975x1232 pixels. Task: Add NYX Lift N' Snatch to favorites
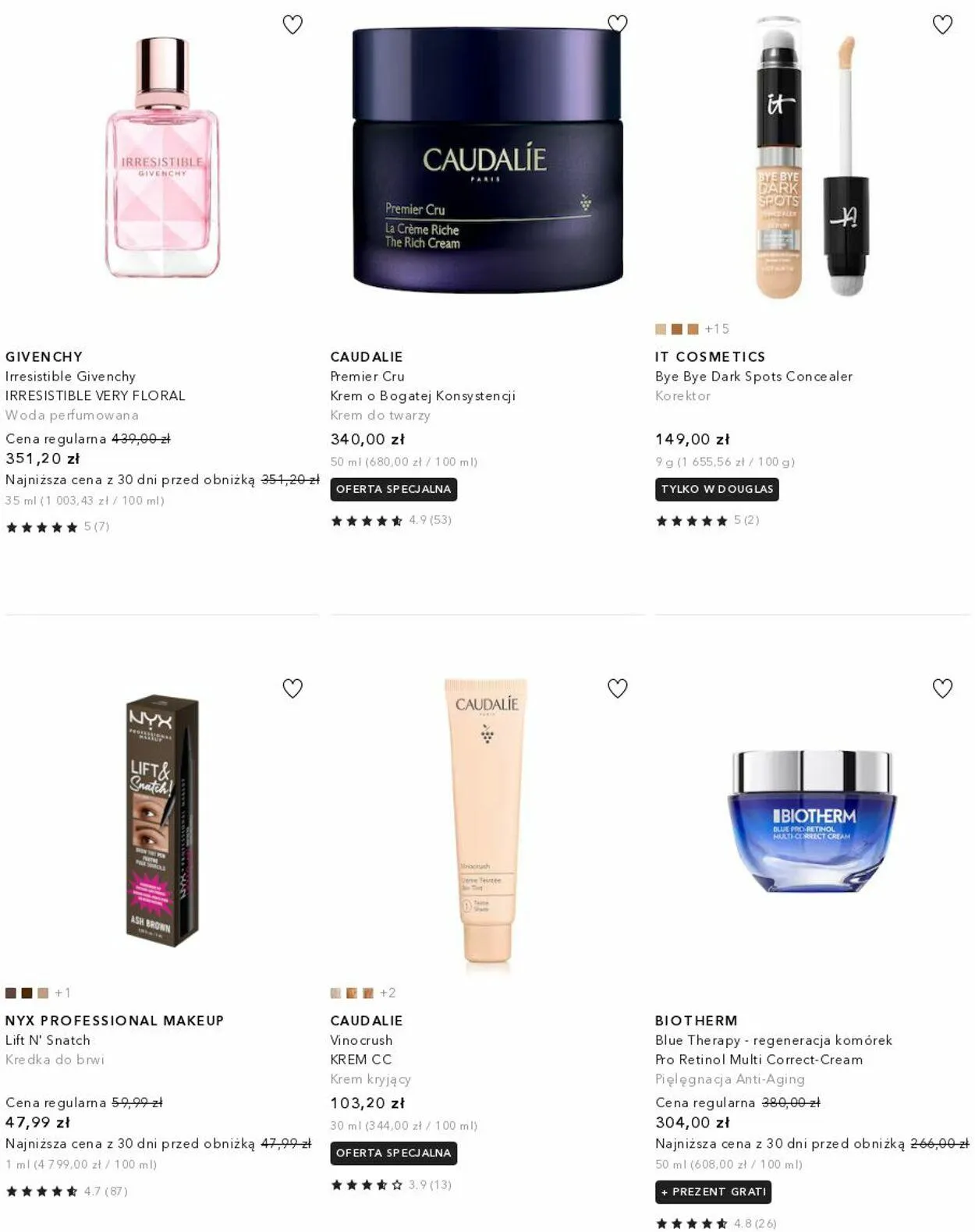click(292, 689)
